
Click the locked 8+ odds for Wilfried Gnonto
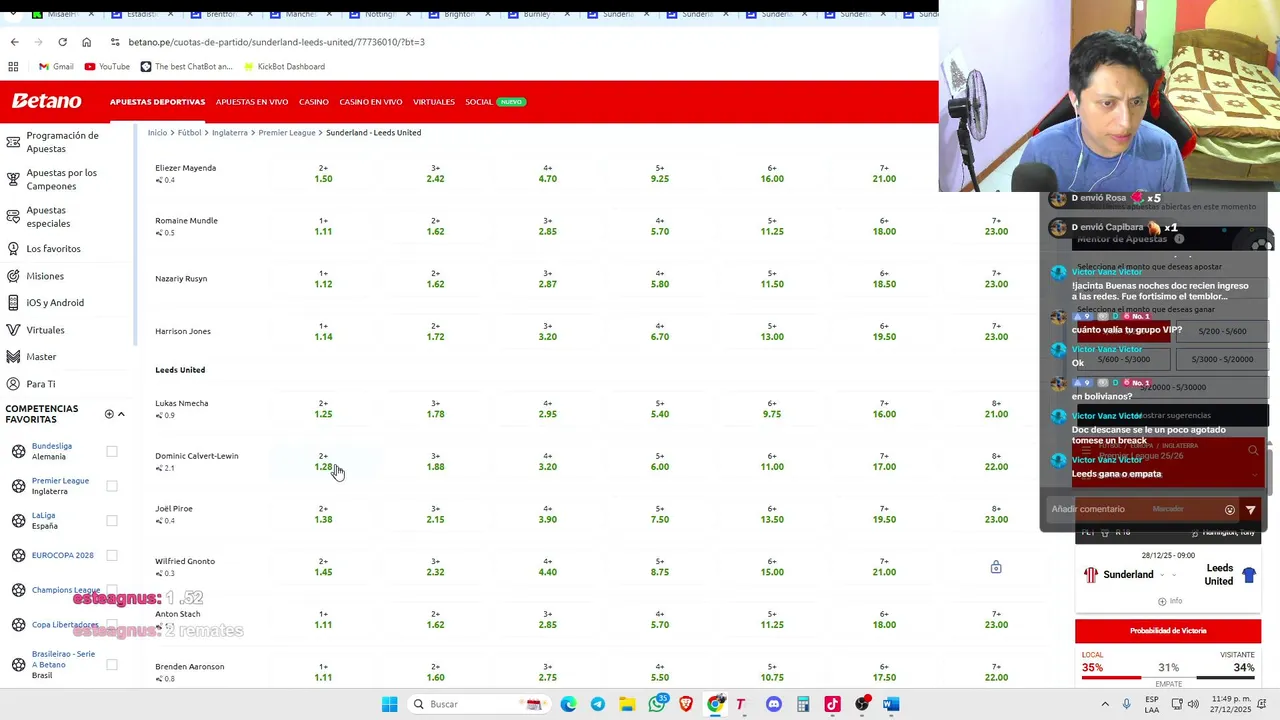coord(996,567)
